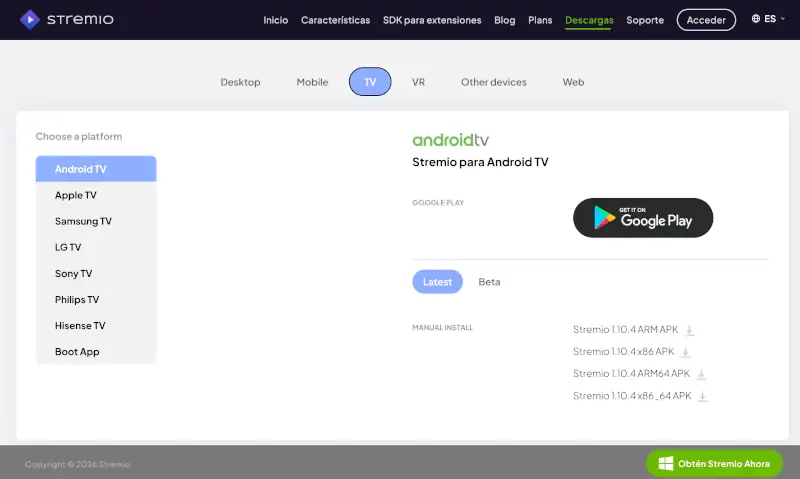Click download arrow next to Stremio 1.10.4 x86_64 APK

coord(703,396)
